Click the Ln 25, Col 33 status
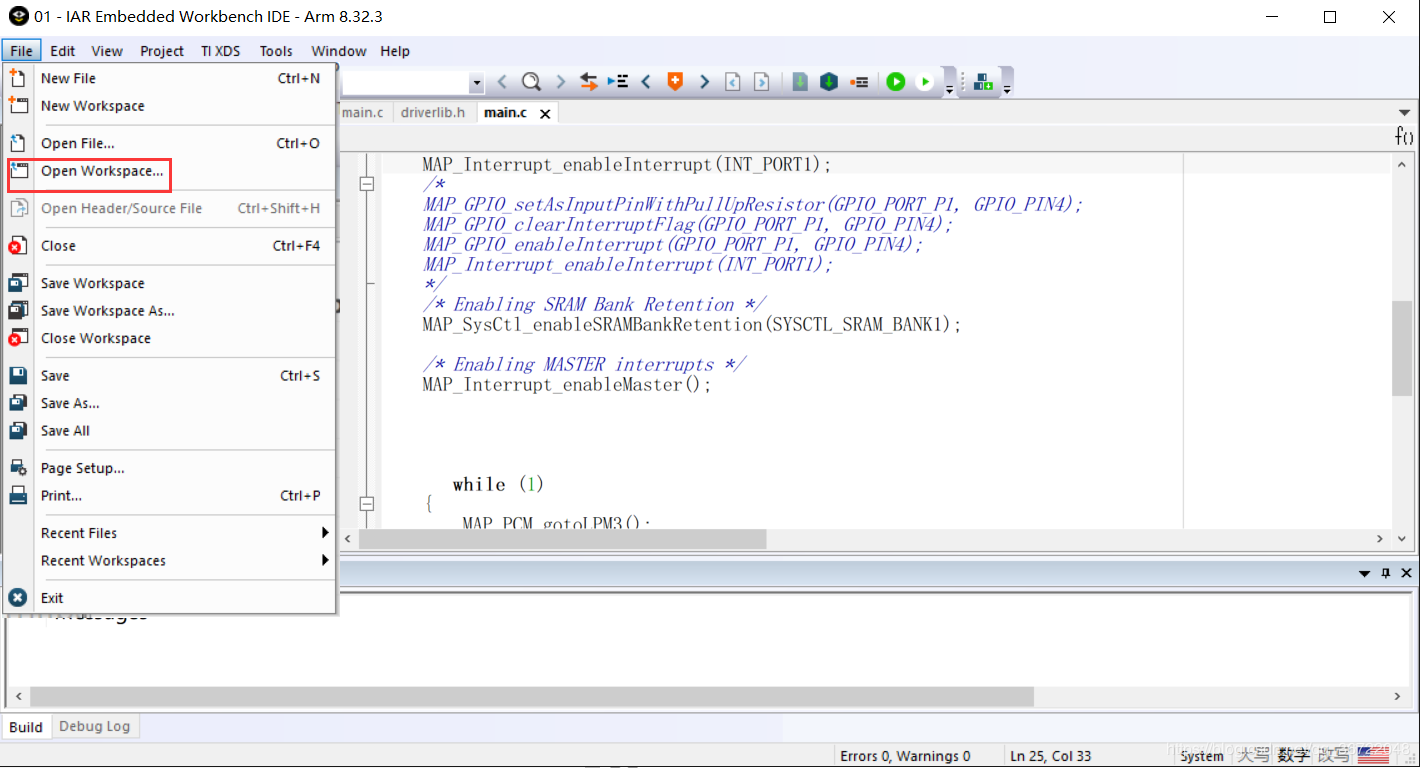Image resolution: width=1420 pixels, height=768 pixels. (1051, 756)
